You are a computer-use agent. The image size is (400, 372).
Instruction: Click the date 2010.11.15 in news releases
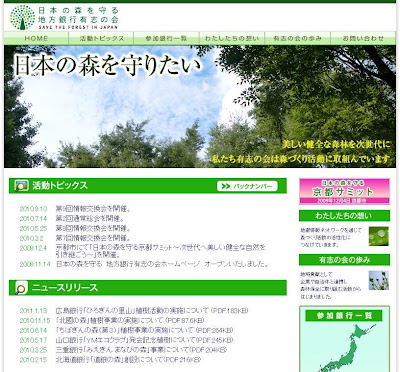click(35, 320)
